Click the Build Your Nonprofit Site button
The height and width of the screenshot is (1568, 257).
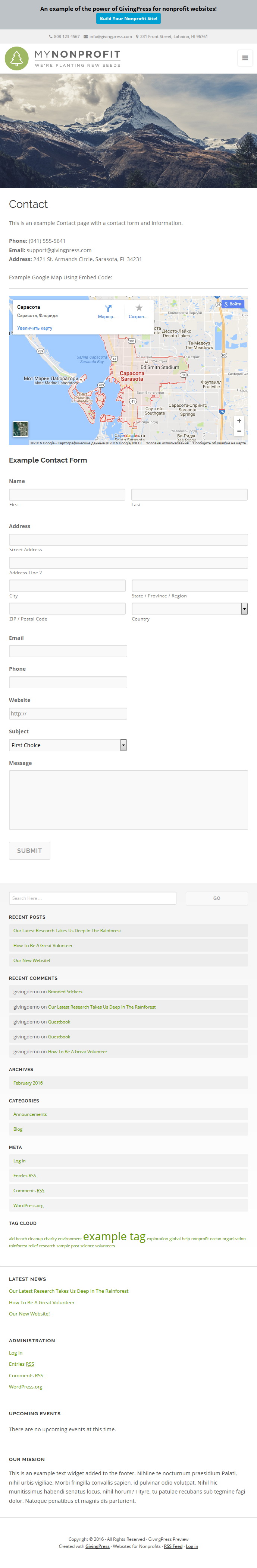128,18
